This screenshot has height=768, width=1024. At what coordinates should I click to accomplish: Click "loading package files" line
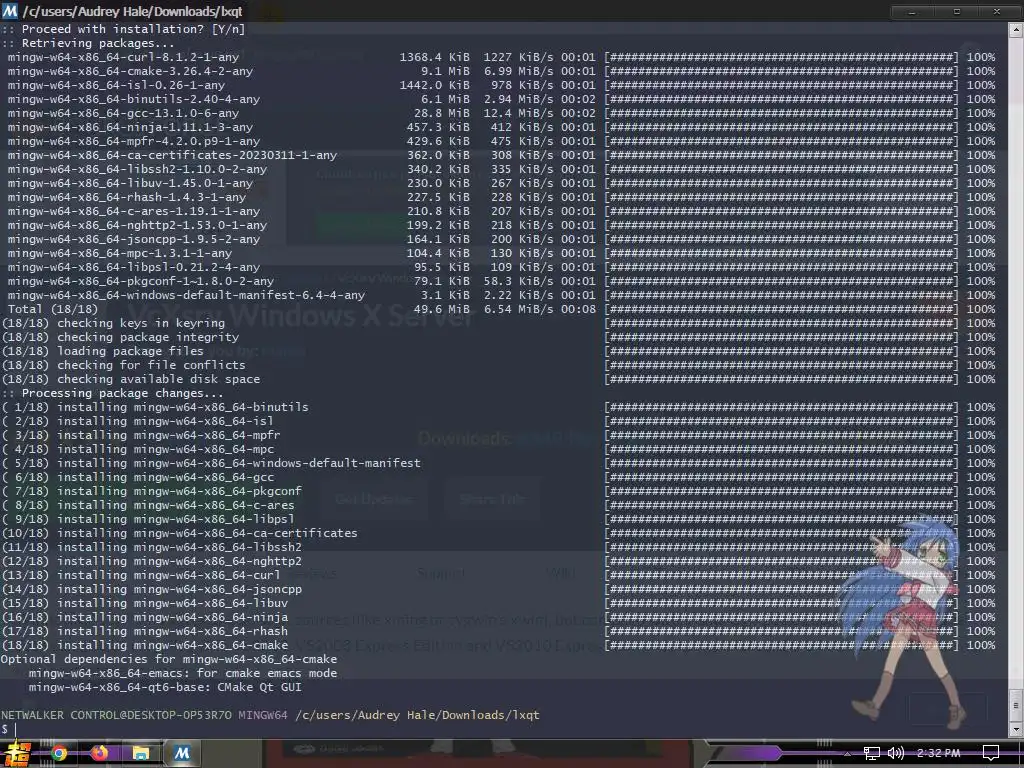(498, 351)
